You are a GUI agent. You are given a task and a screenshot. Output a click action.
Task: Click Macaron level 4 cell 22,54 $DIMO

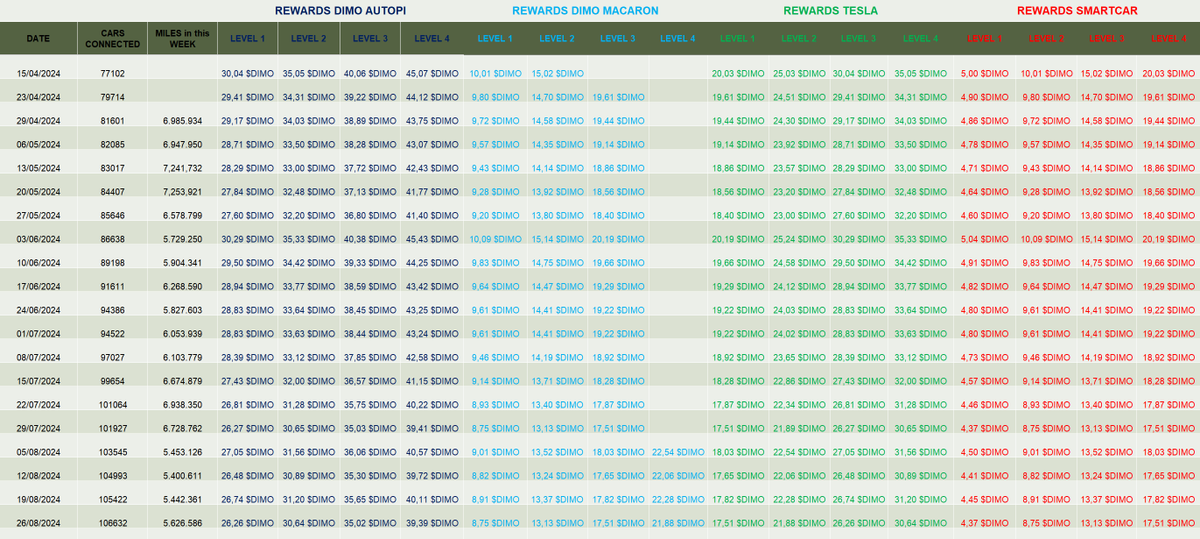pyautogui.click(x=679, y=451)
